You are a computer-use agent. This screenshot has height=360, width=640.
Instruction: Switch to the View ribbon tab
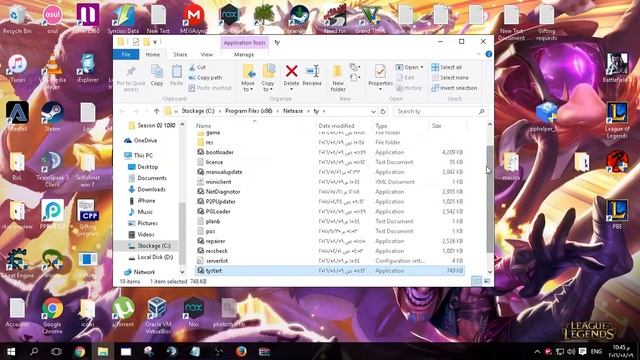(x=207, y=54)
